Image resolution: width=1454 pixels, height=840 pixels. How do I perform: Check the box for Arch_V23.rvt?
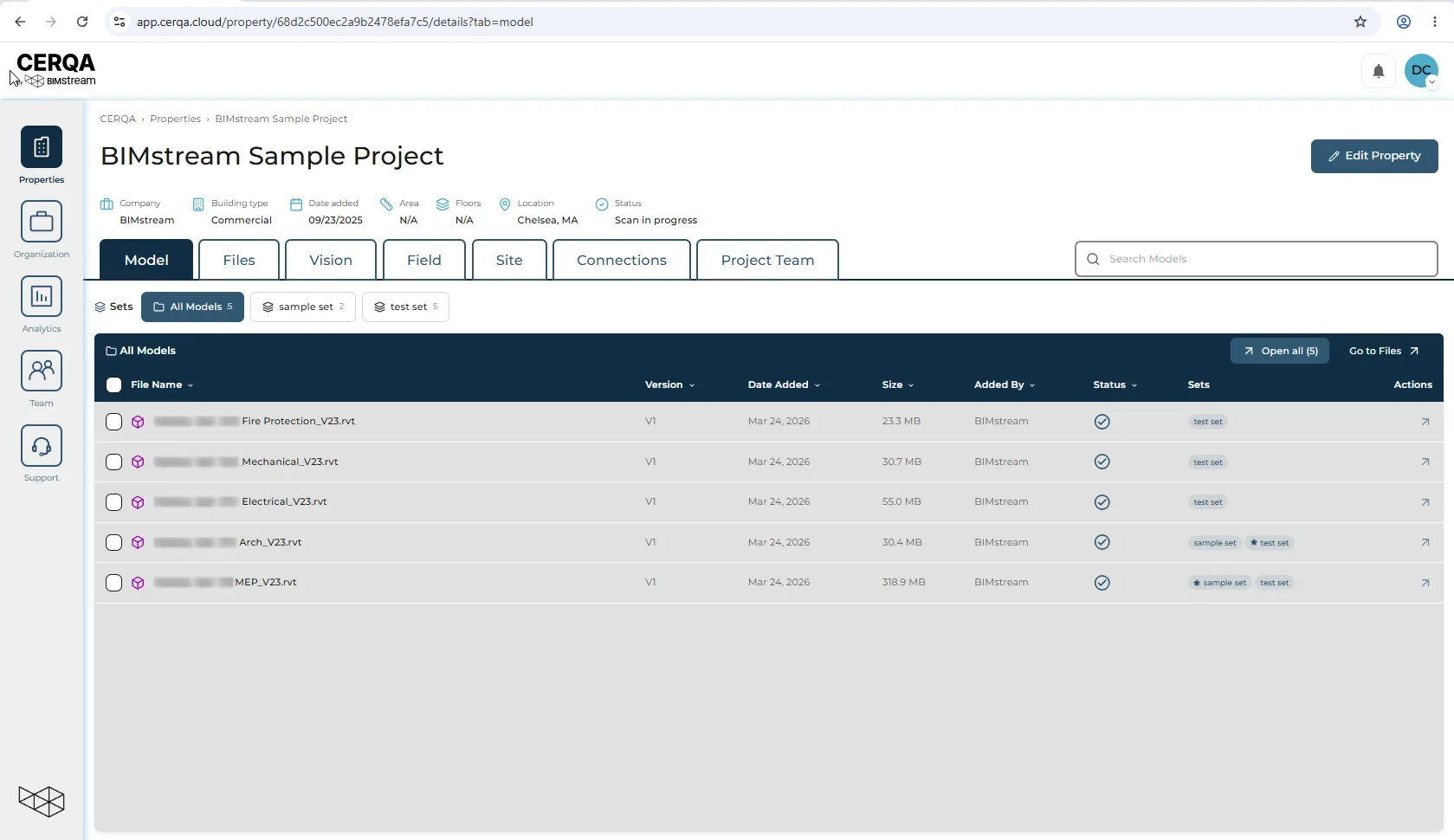pyautogui.click(x=113, y=542)
